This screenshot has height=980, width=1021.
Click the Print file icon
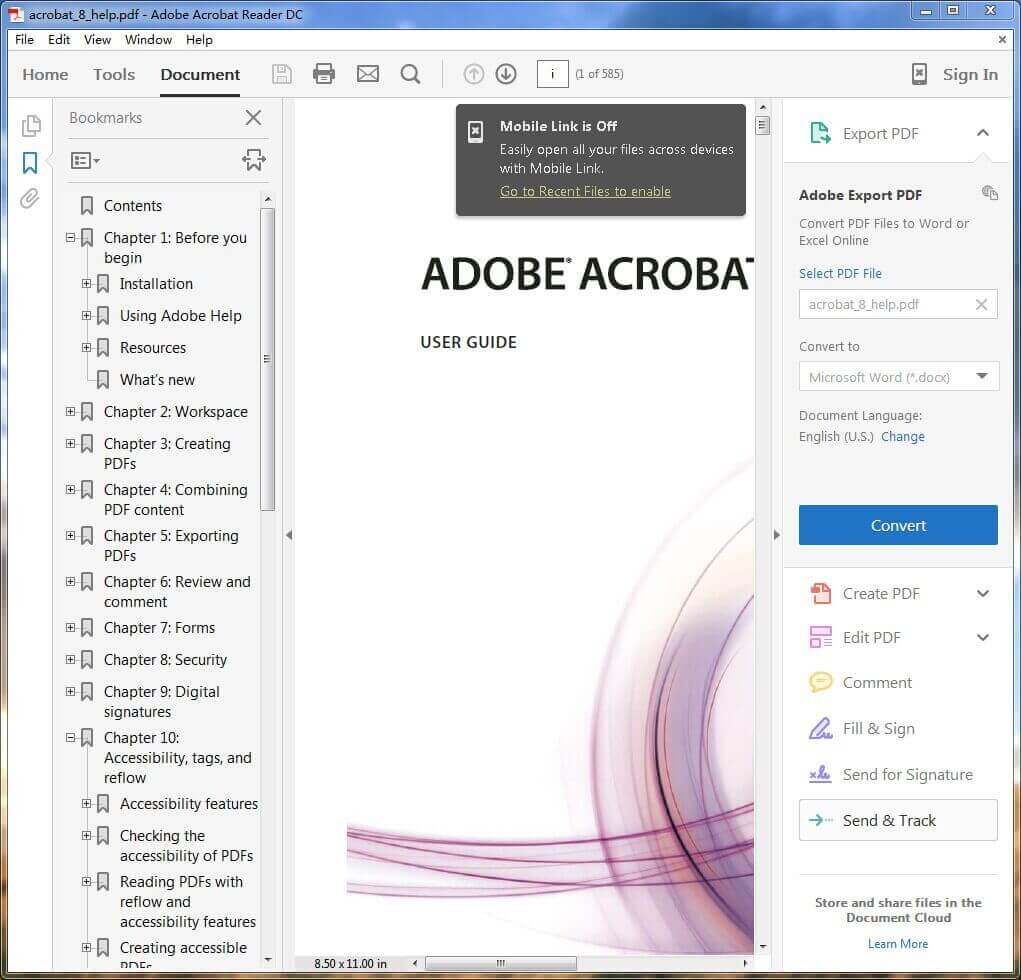click(323, 74)
